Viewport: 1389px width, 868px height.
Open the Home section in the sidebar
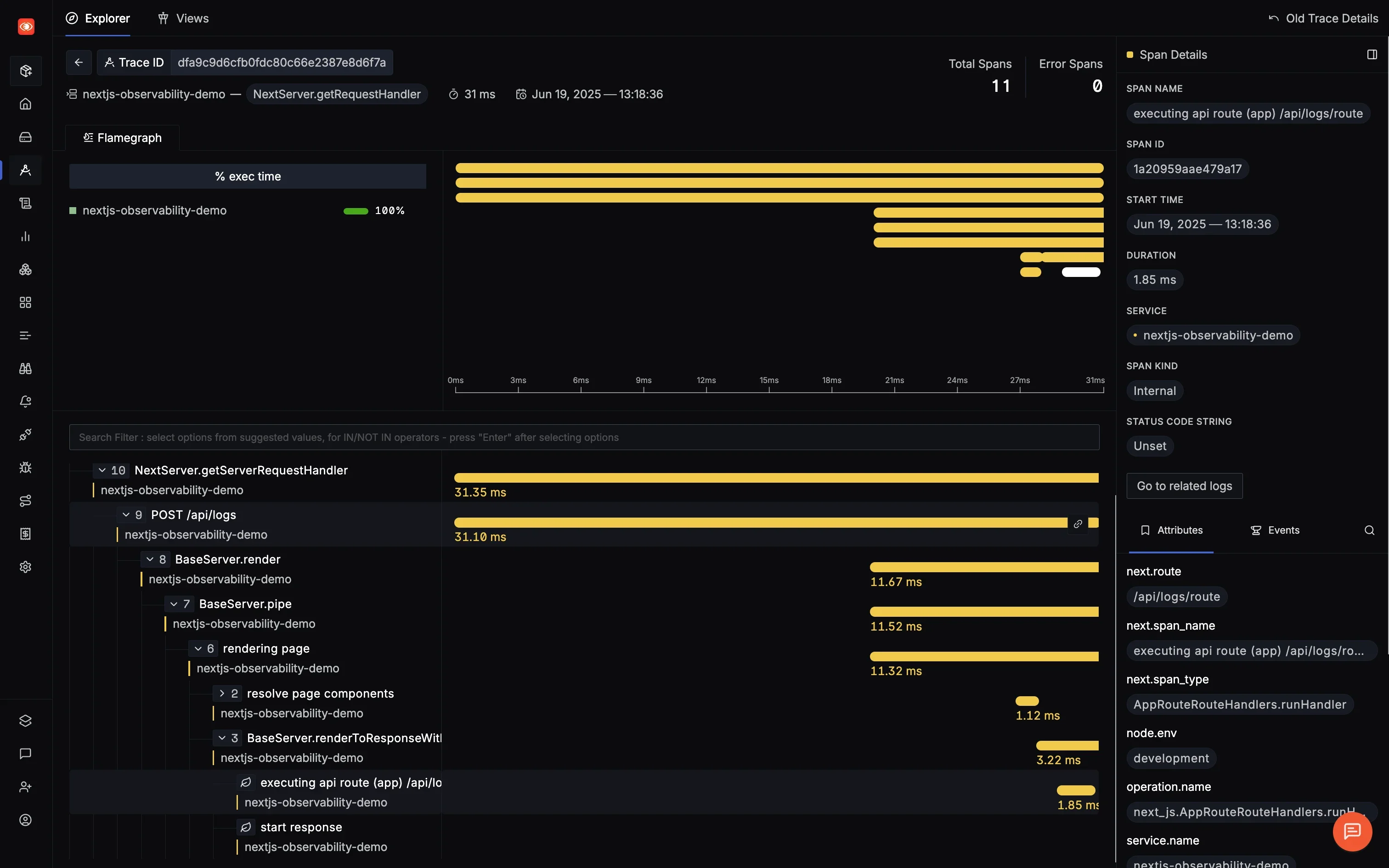point(25,104)
